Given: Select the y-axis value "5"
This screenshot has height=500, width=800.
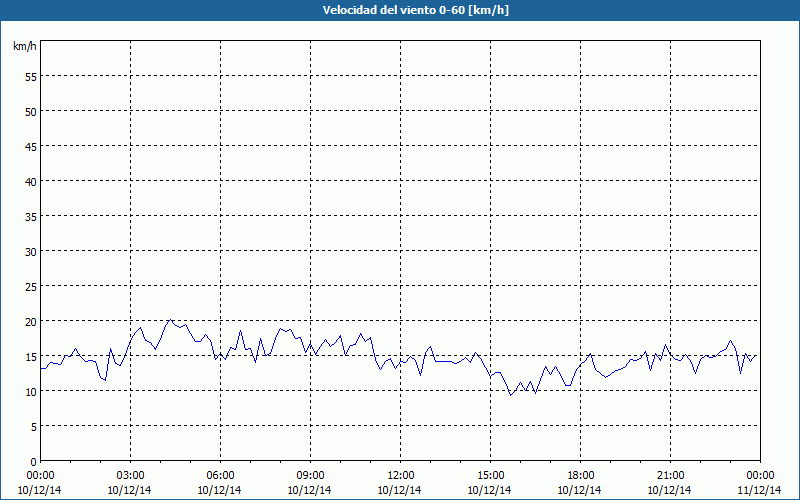Looking at the screenshot, I should (34, 427).
